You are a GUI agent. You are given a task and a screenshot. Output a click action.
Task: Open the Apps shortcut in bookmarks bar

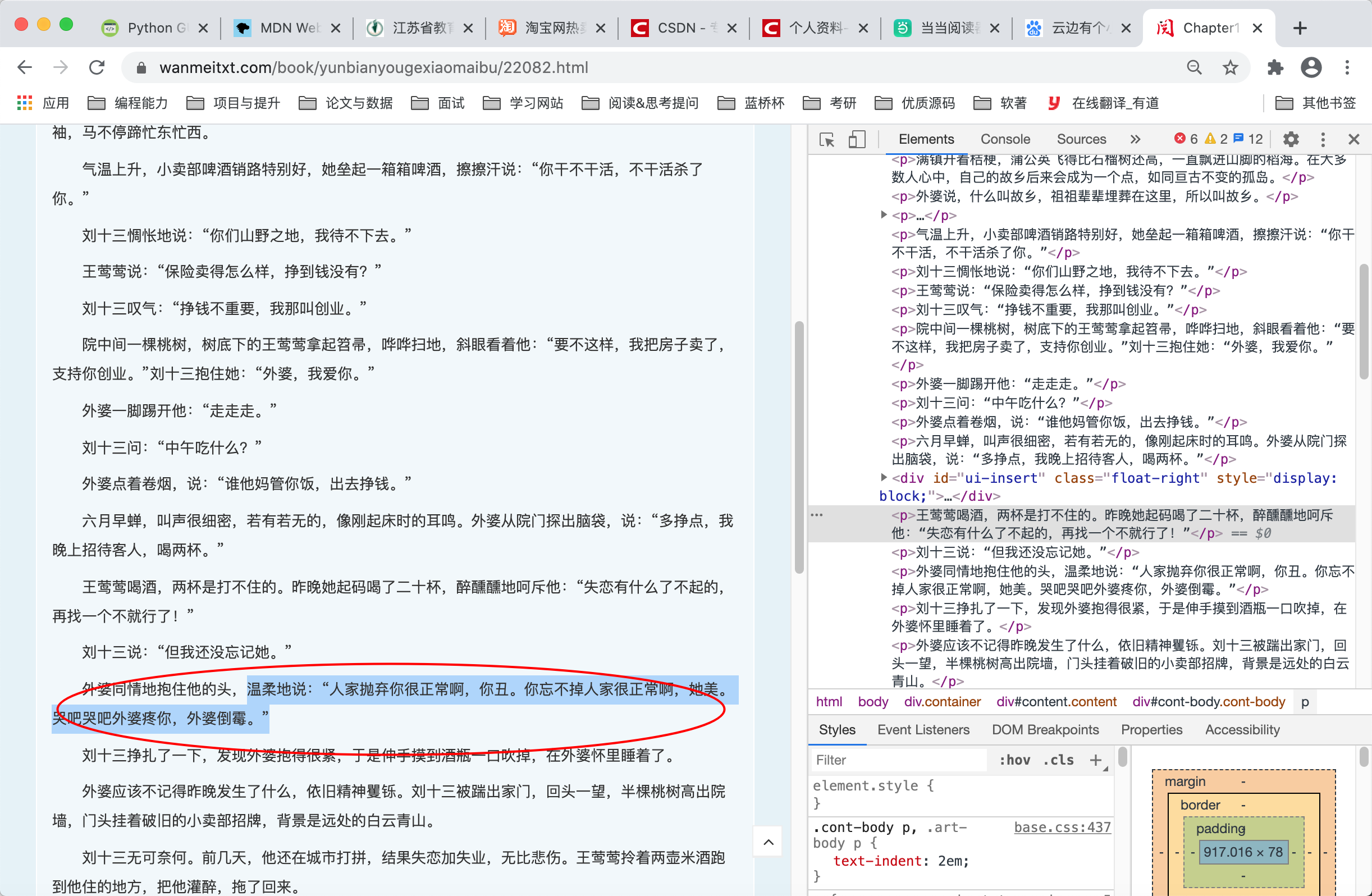coord(43,103)
